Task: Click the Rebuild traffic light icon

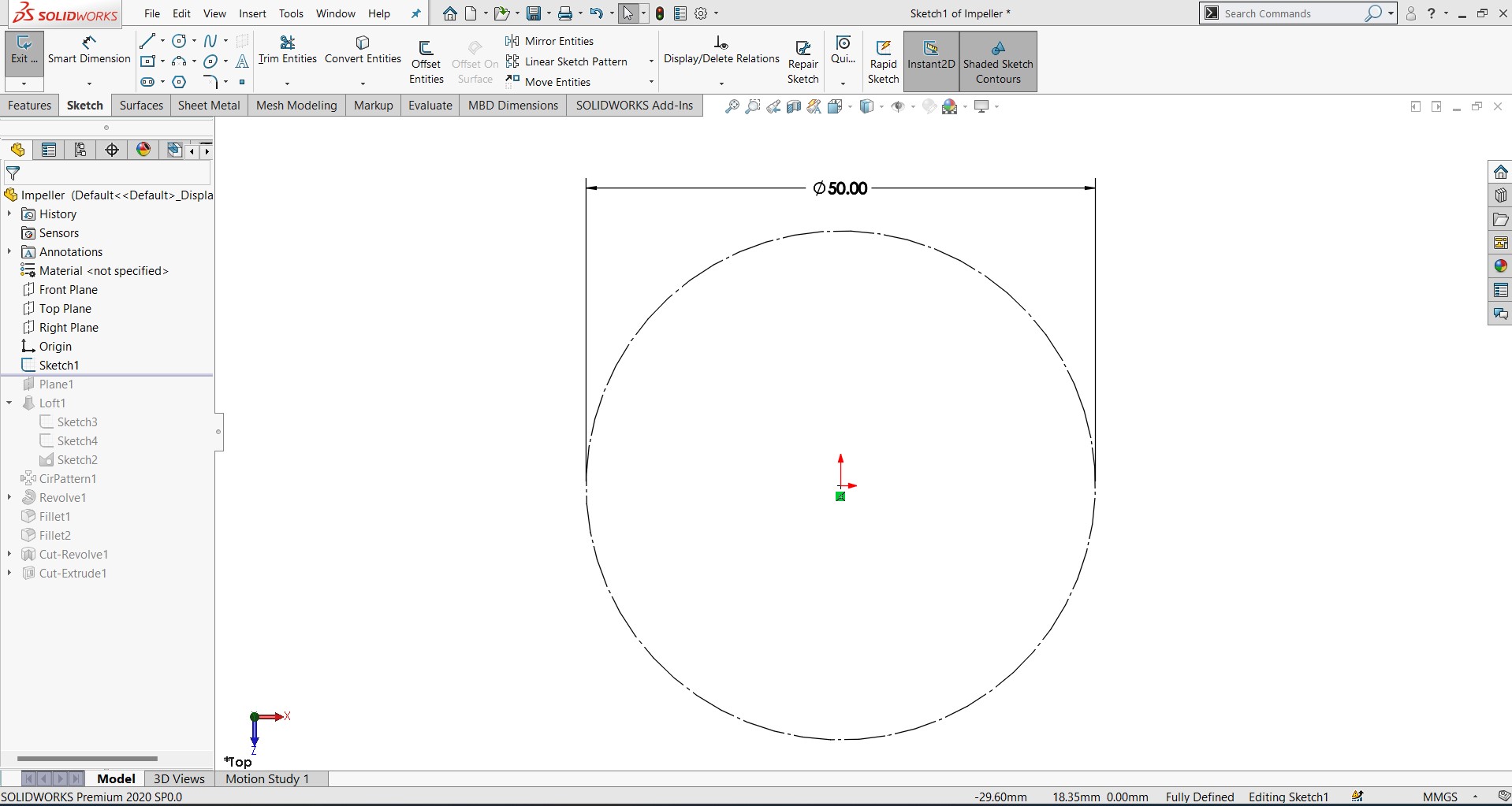Action: point(660,13)
